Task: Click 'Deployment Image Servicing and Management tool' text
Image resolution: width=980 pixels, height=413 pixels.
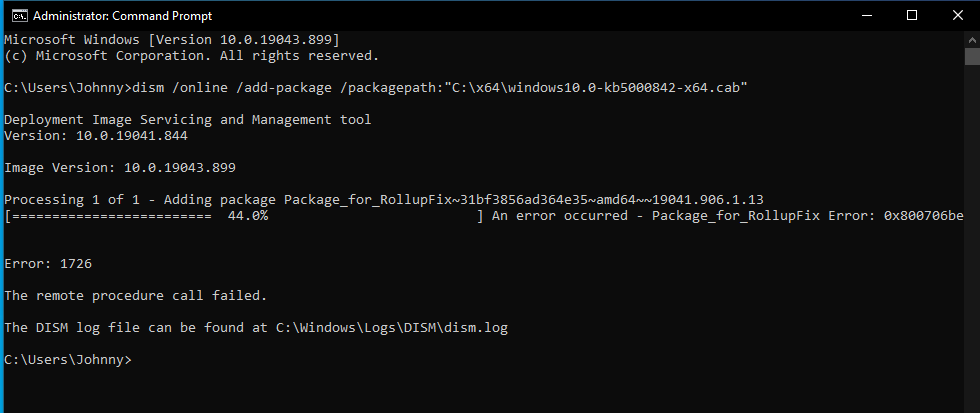Action: (x=188, y=119)
